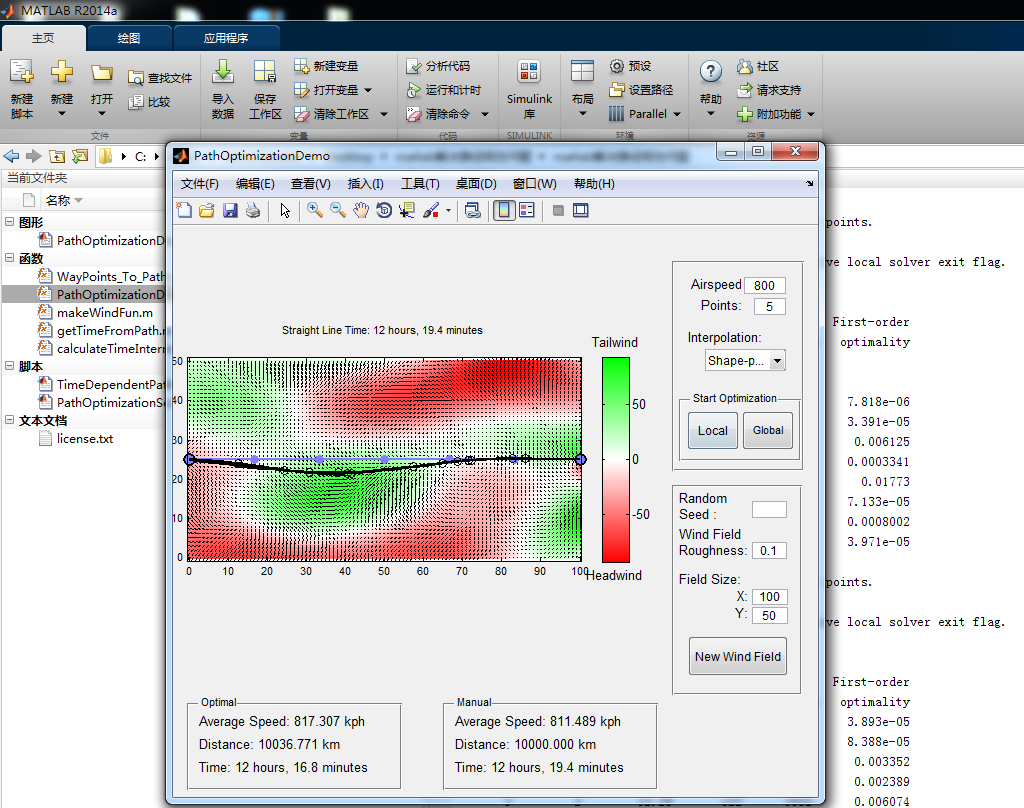Save the figure with the floppy disk icon
Image resolution: width=1024 pixels, height=808 pixels.
230,210
